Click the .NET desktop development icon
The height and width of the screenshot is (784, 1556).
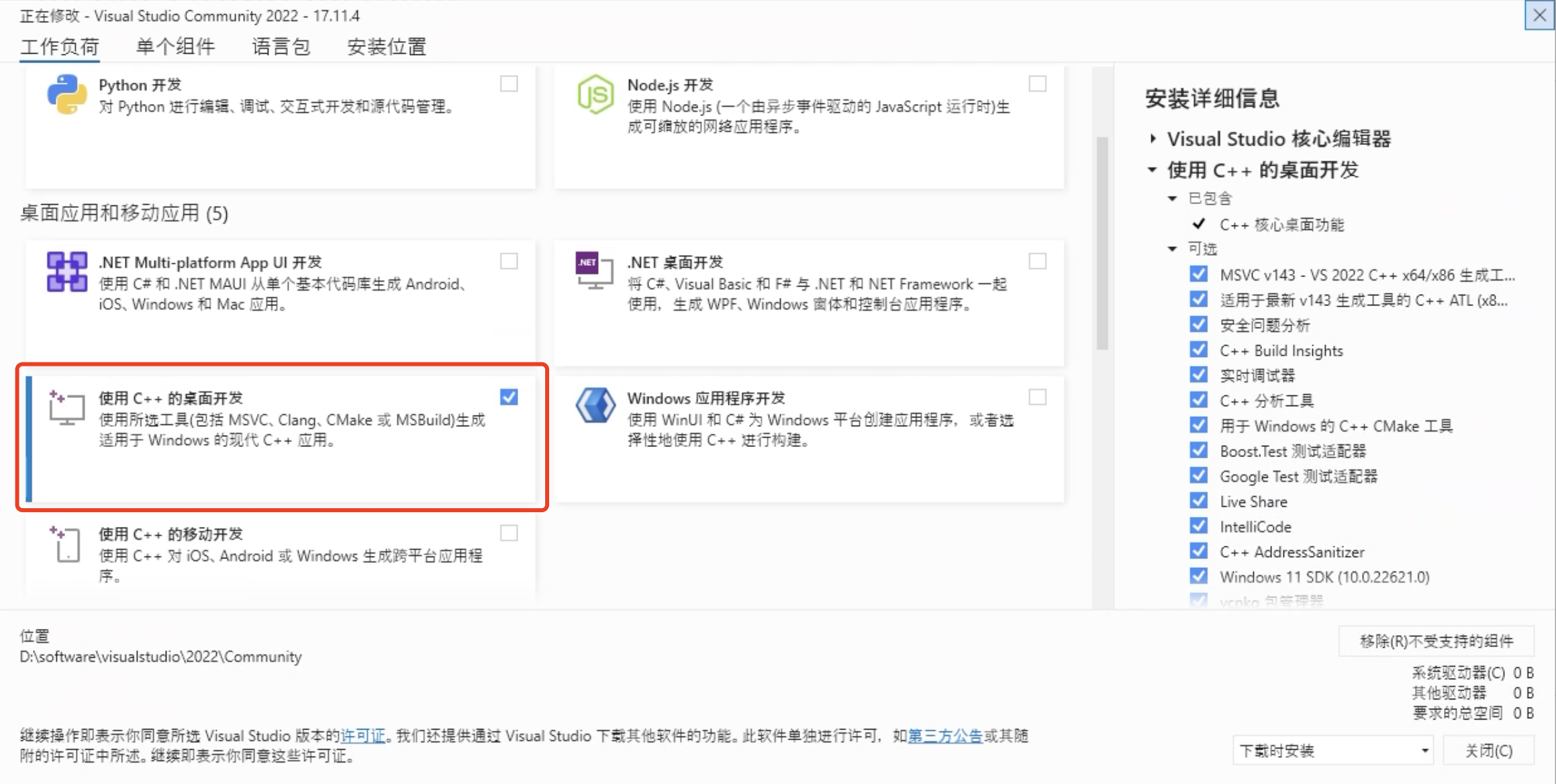click(595, 271)
